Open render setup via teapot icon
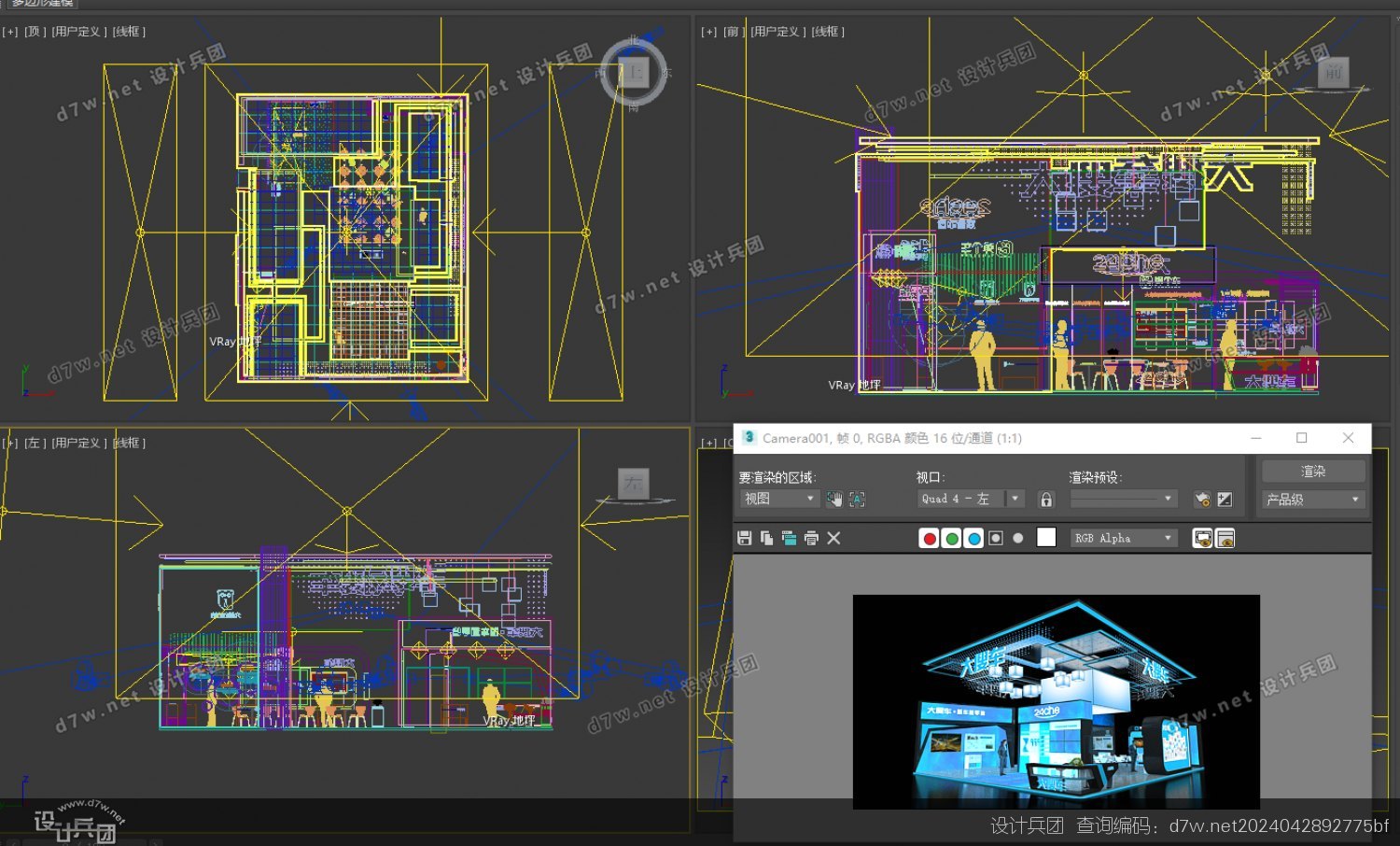The width and height of the screenshot is (1400, 846). click(x=1202, y=500)
